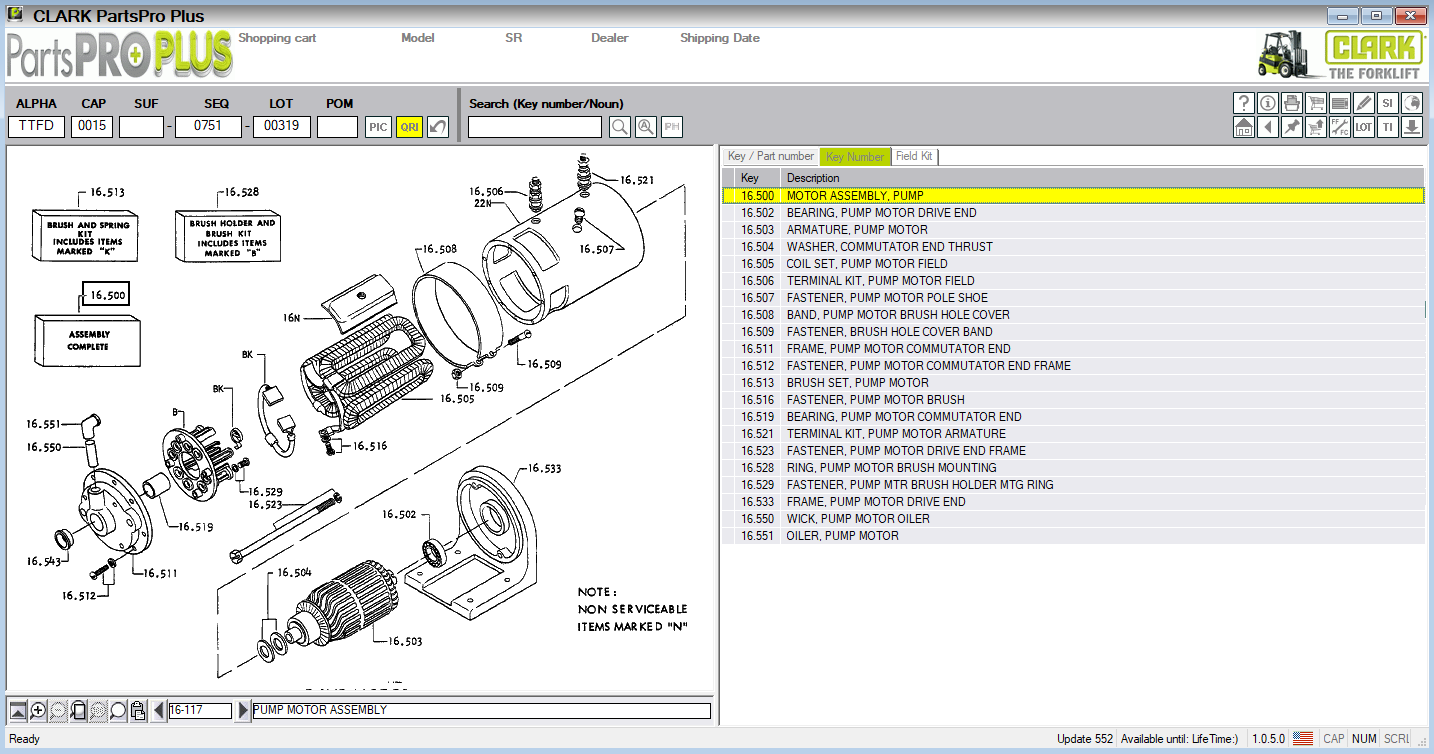Open the help question mark icon
Image resolution: width=1434 pixels, height=754 pixels.
click(x=1243, y=102)
